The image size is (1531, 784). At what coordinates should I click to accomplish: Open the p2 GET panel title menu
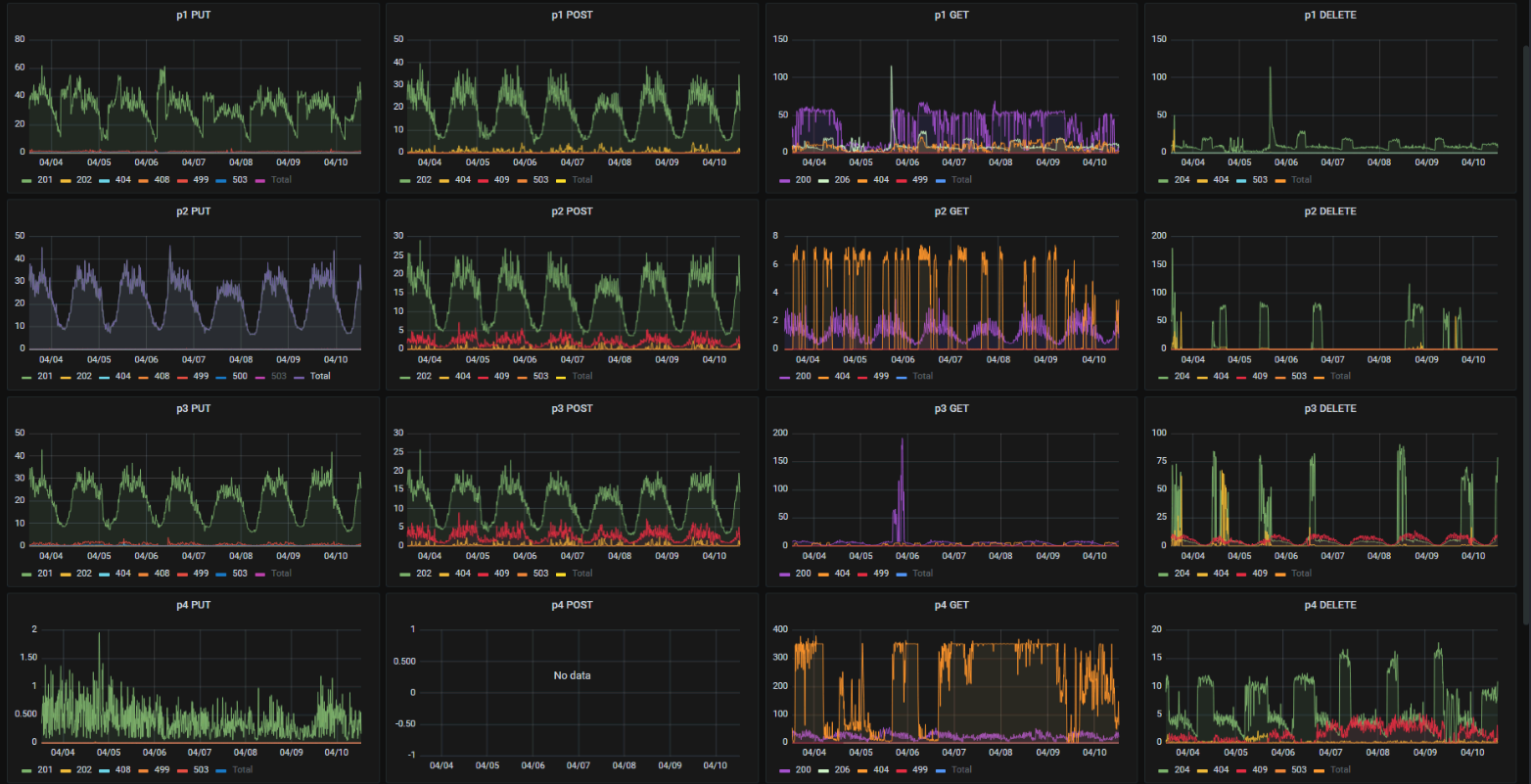(951, 211)
